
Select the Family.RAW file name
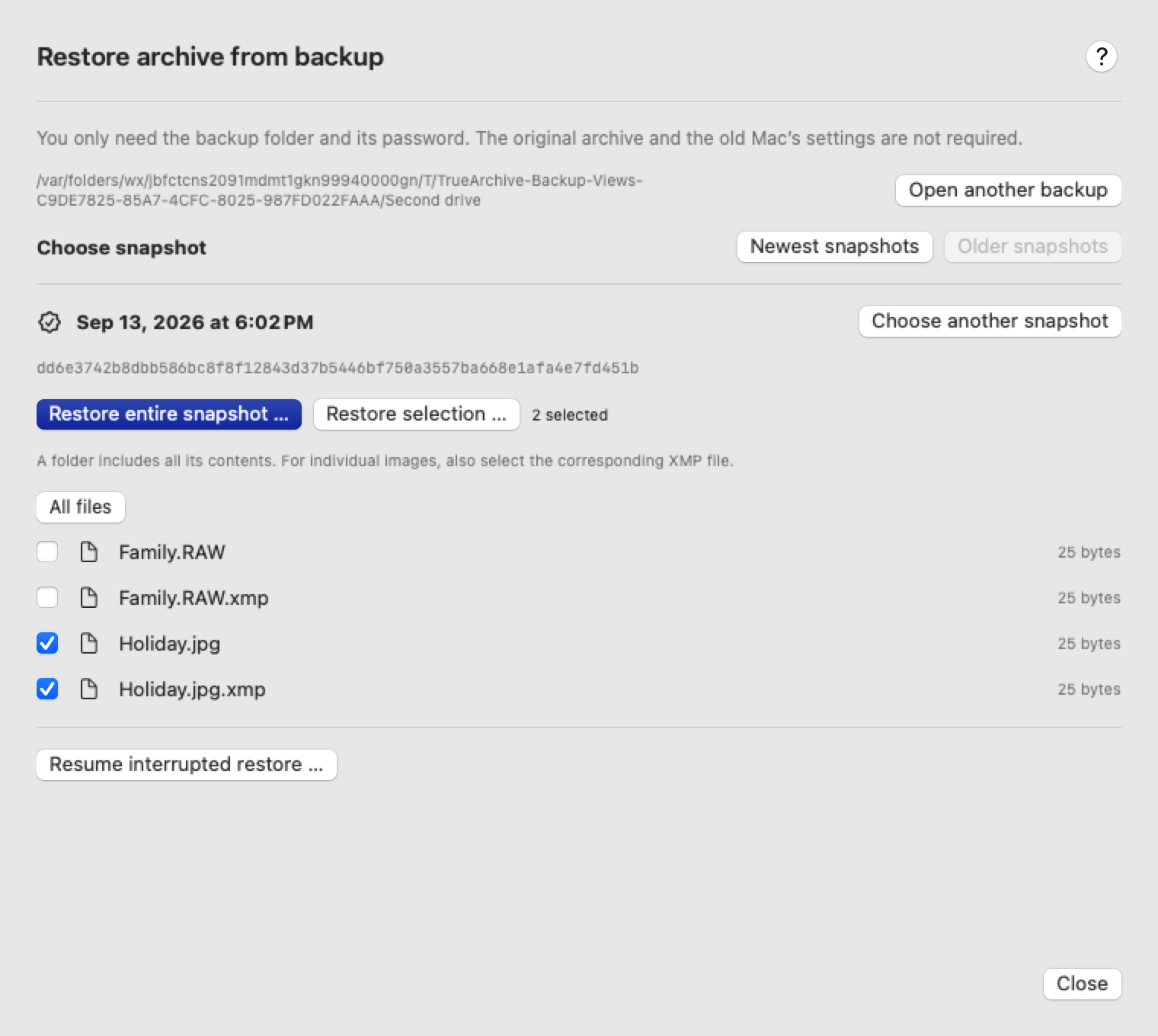point(172,552)
